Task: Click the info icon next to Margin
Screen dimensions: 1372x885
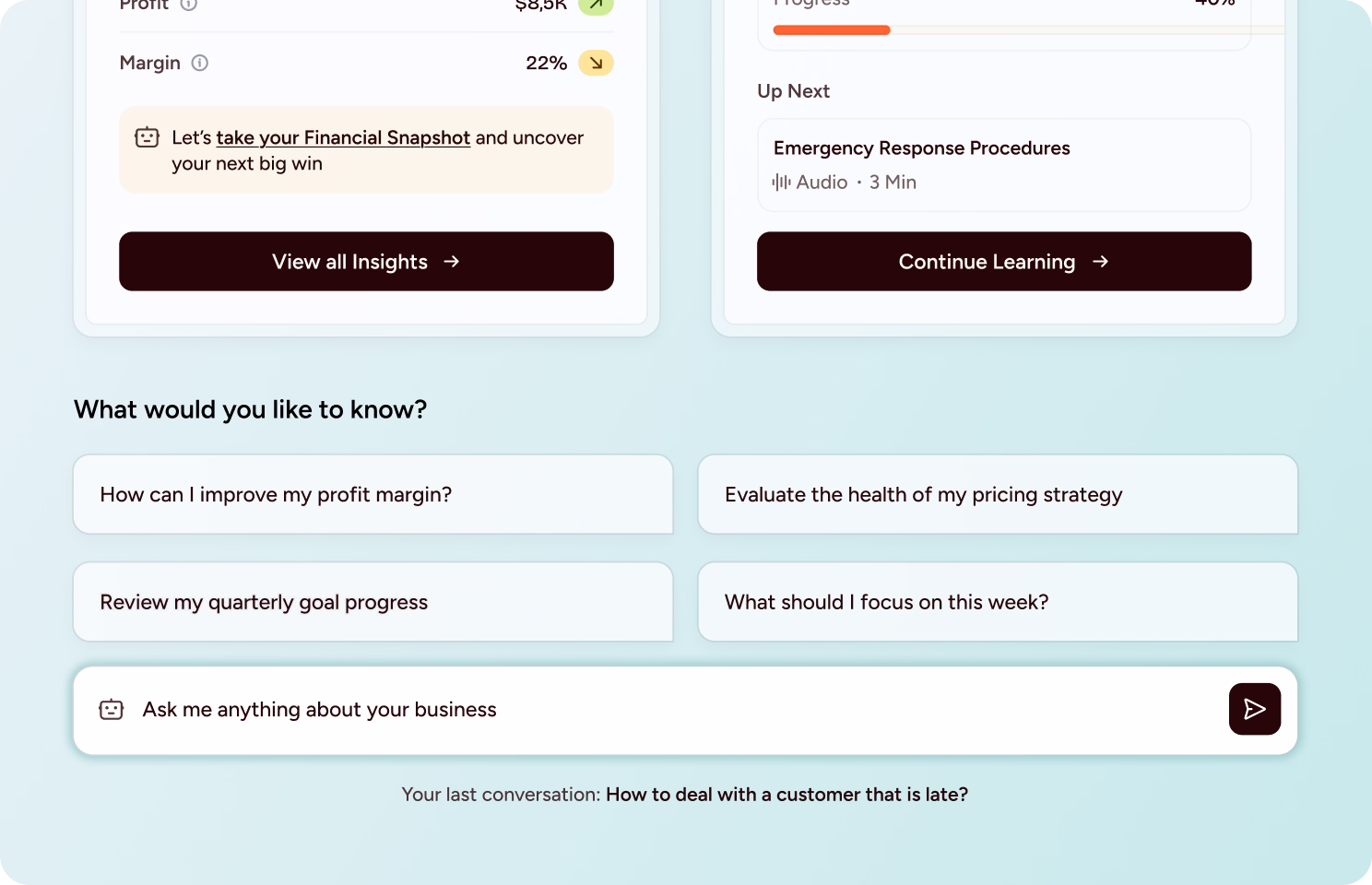Action: point(200,63)
